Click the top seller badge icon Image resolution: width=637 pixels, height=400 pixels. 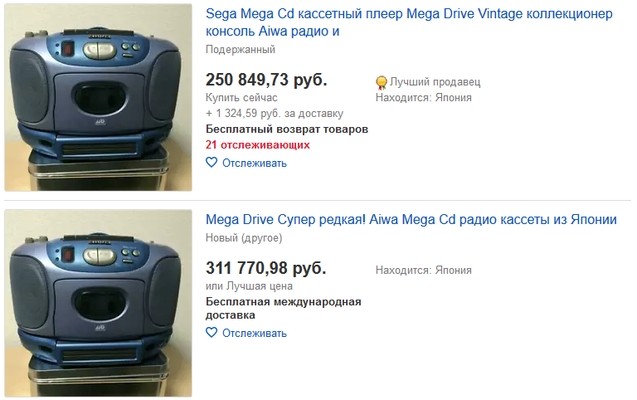point(381,83)
